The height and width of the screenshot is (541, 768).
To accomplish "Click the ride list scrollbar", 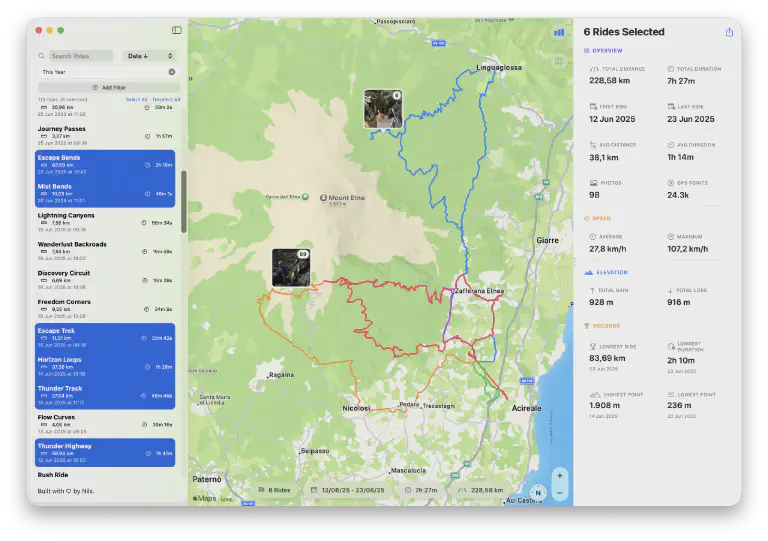I will [x=184, y=200].
